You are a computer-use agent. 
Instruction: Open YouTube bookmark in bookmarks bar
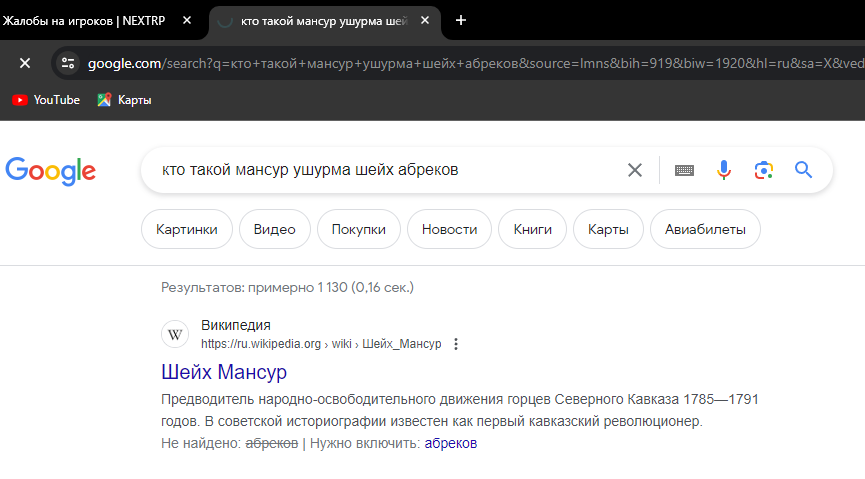(x=46, y=100)
